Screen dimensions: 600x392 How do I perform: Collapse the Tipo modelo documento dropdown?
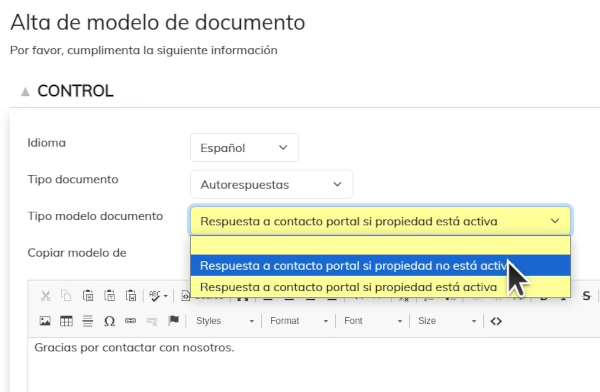pos(380,221)
